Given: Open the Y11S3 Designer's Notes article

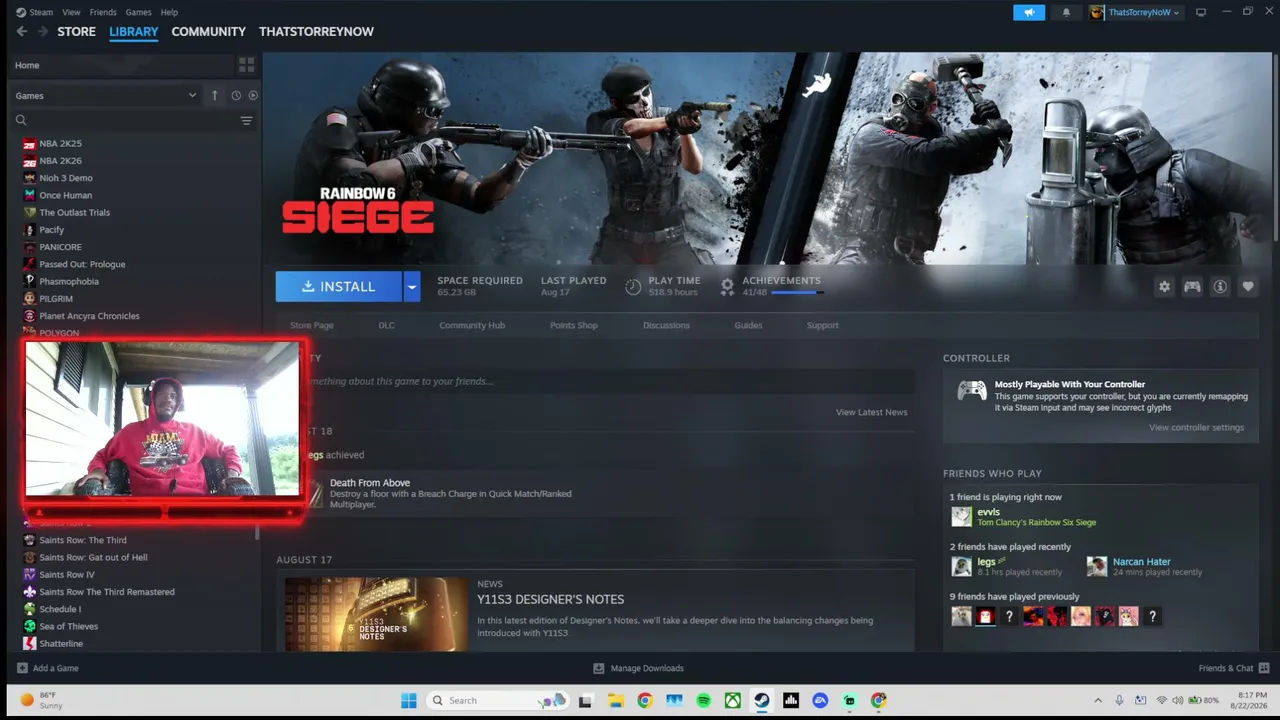Looking at the screenshot, I should click(x=550, y=600).
